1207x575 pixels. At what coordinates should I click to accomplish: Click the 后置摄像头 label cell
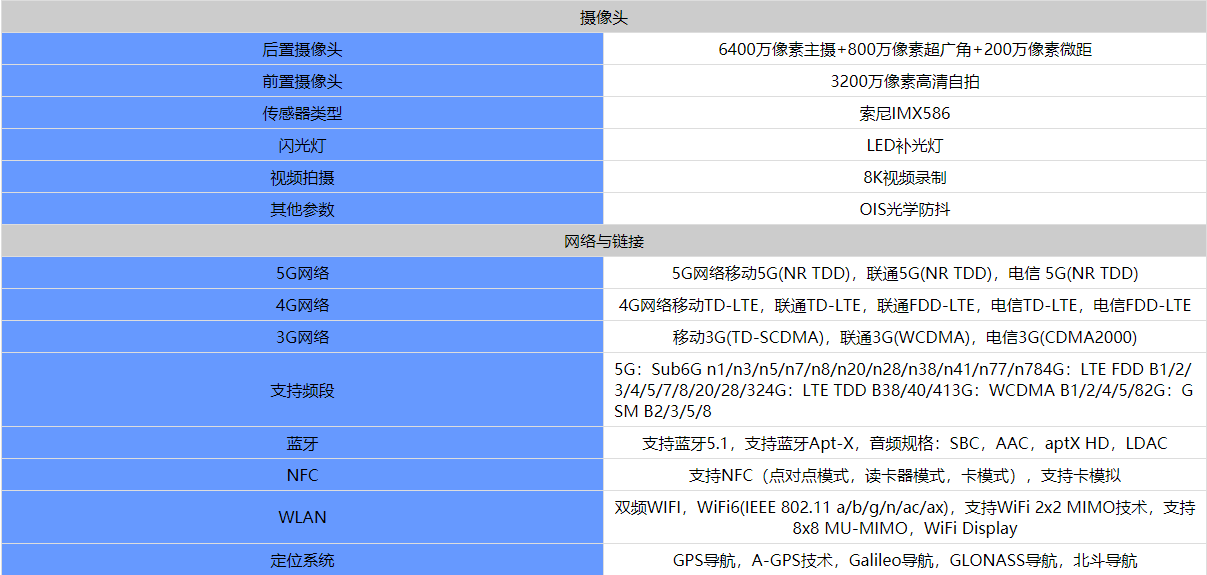coord(302,49)
